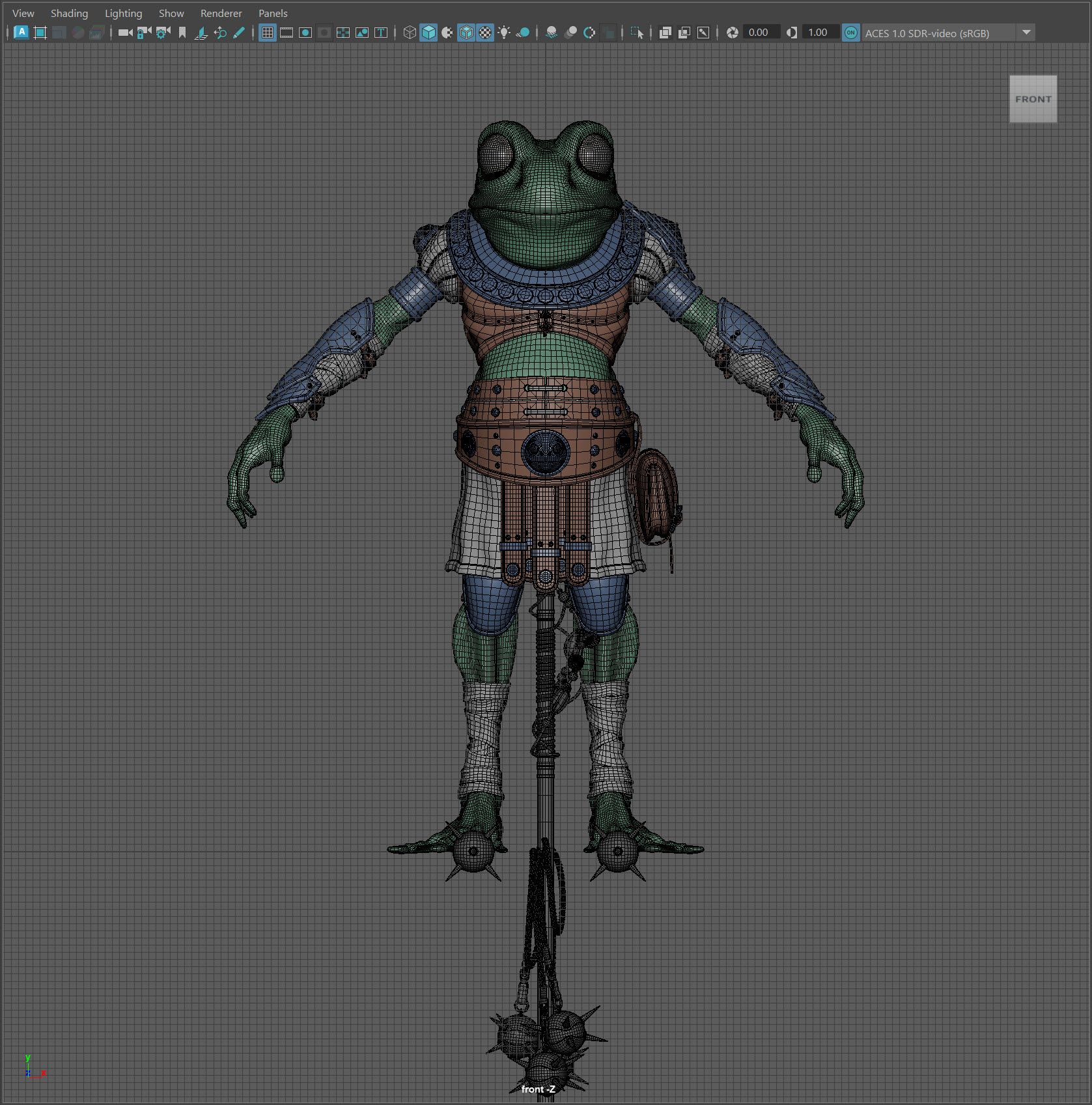Toggle the X-Ray Joints icon
The image size is (1092, 1105).
pyautogui.click(x=703, y=33)
